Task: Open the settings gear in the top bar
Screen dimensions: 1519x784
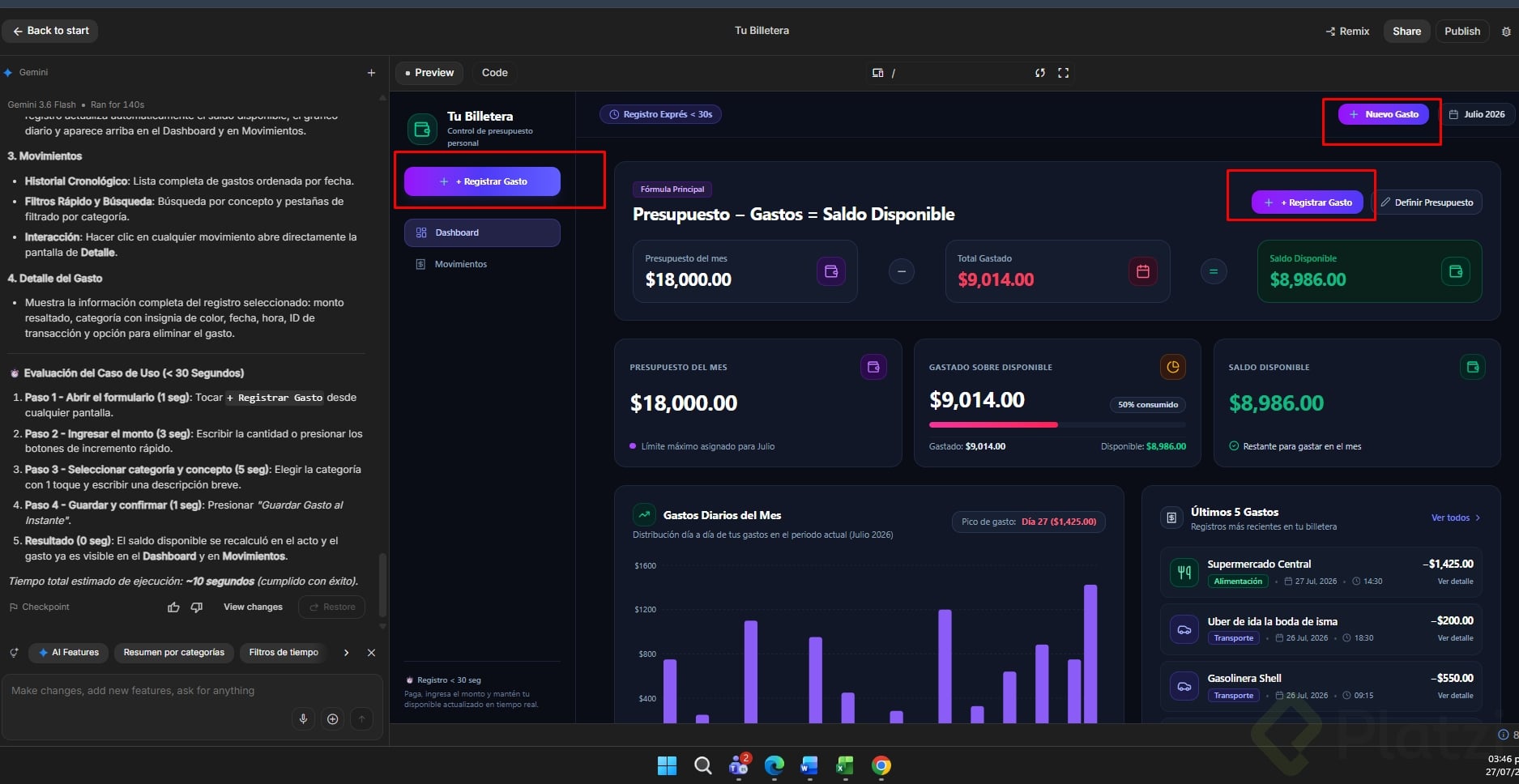Action: point(1506,32)
